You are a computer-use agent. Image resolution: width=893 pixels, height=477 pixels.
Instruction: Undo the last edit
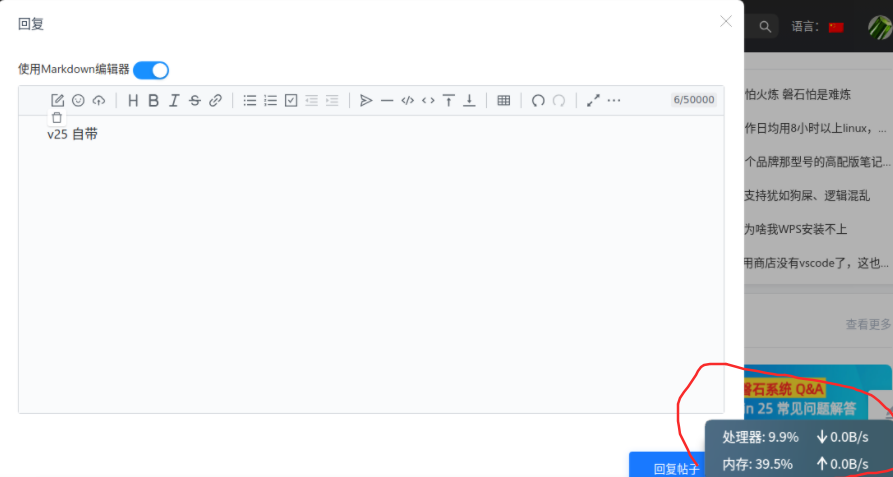(538, 101)
